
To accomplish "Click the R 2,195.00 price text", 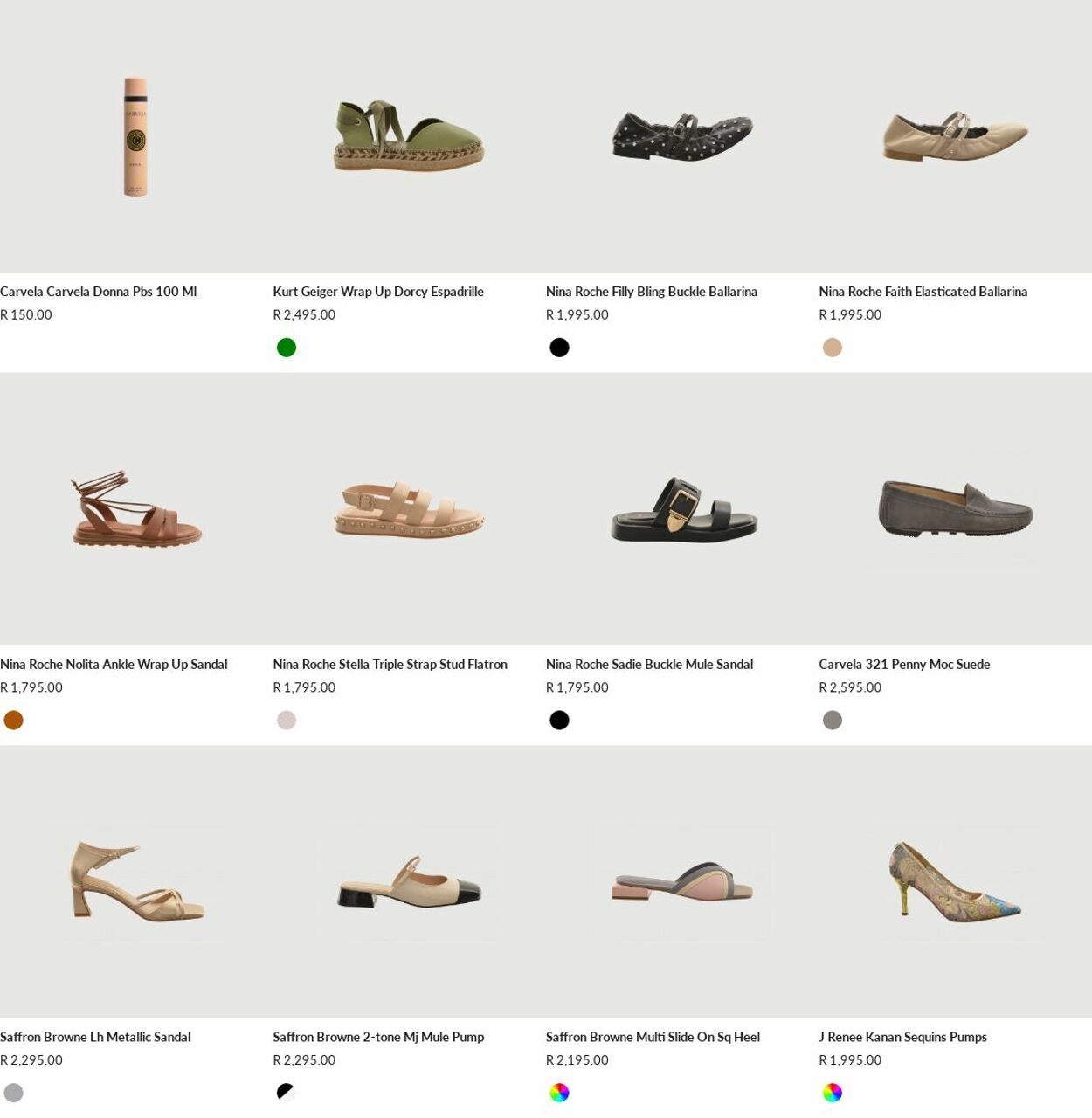I will tap(577, 1060).
